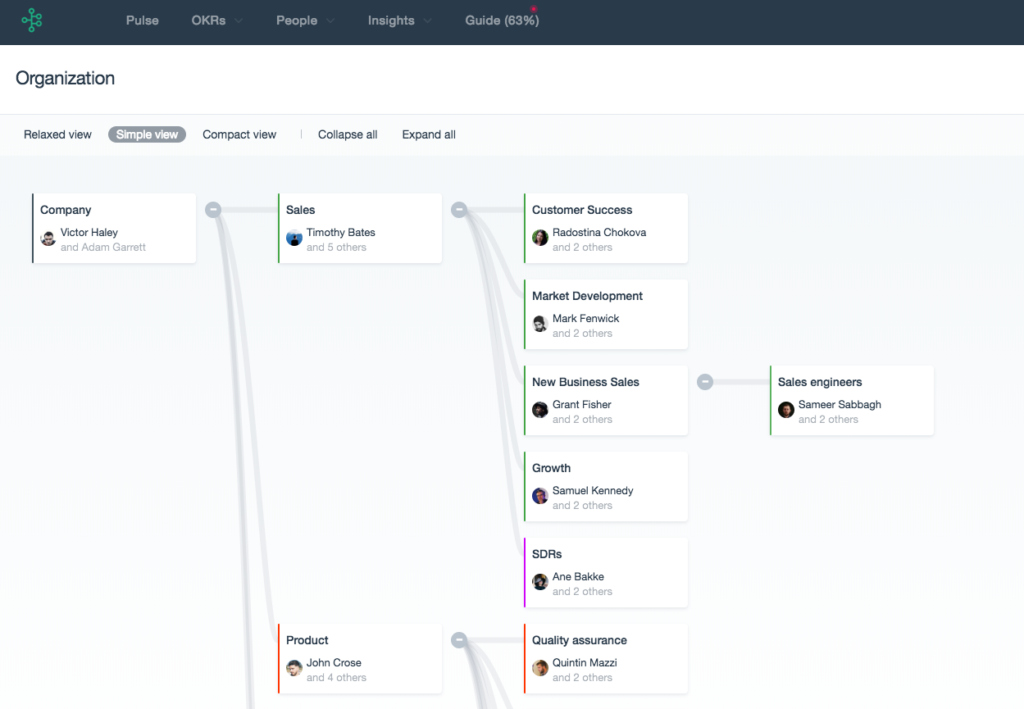Open the People dropdown chevron
The width and height of the screenshot is (1024, 709).
(x=330, y=21)
